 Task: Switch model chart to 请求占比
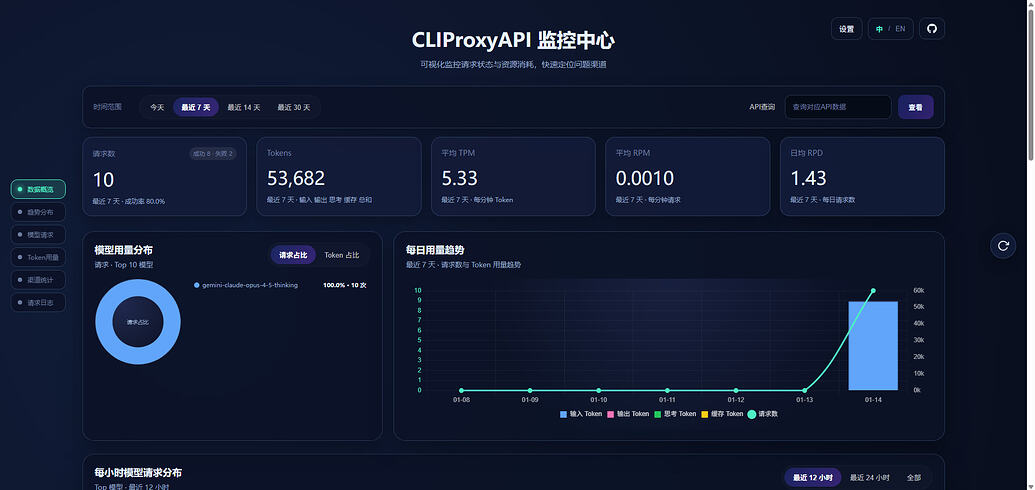coord(293,255)
